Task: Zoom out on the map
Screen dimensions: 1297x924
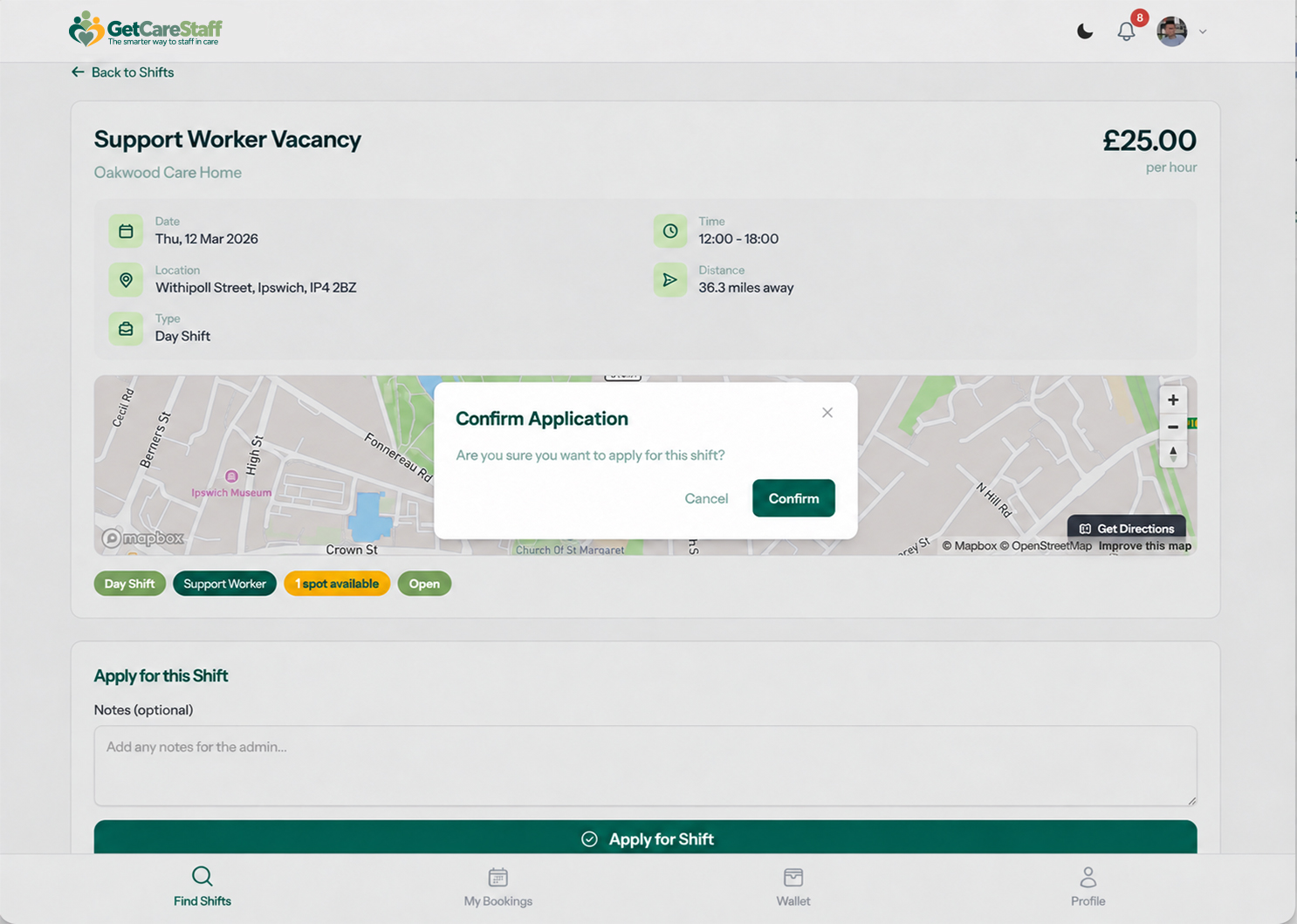Action: (x=1173, y=427)
